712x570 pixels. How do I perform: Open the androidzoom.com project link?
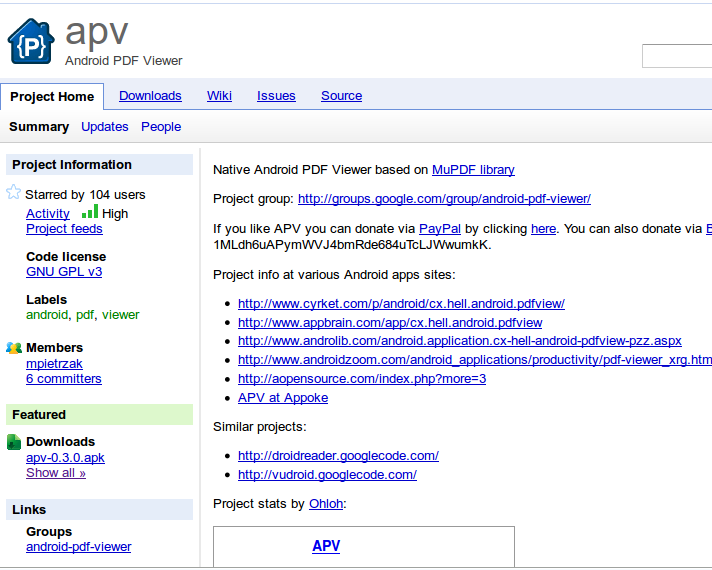click(x=475, y=360)
